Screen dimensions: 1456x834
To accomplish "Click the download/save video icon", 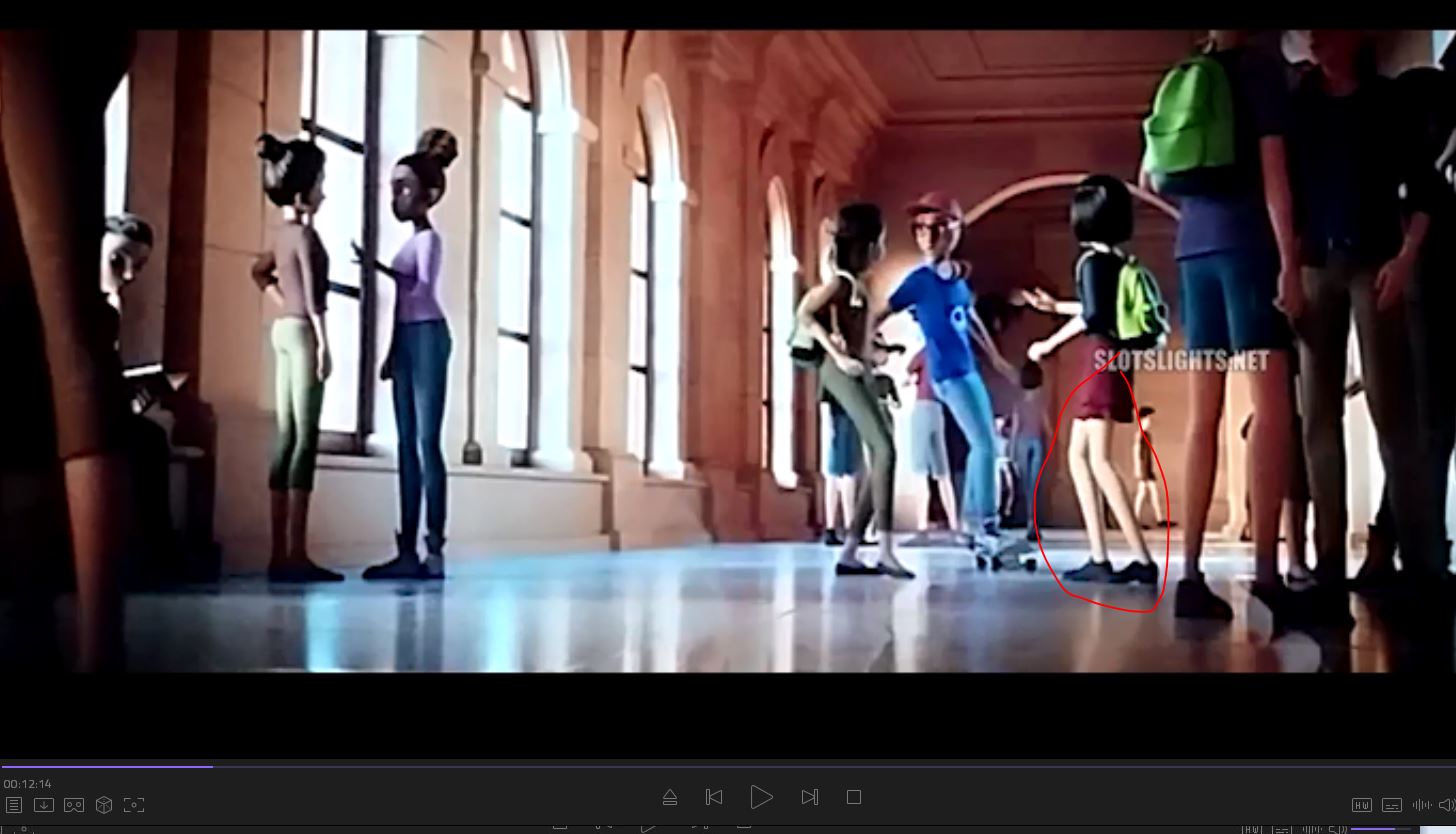I will 44,805.
